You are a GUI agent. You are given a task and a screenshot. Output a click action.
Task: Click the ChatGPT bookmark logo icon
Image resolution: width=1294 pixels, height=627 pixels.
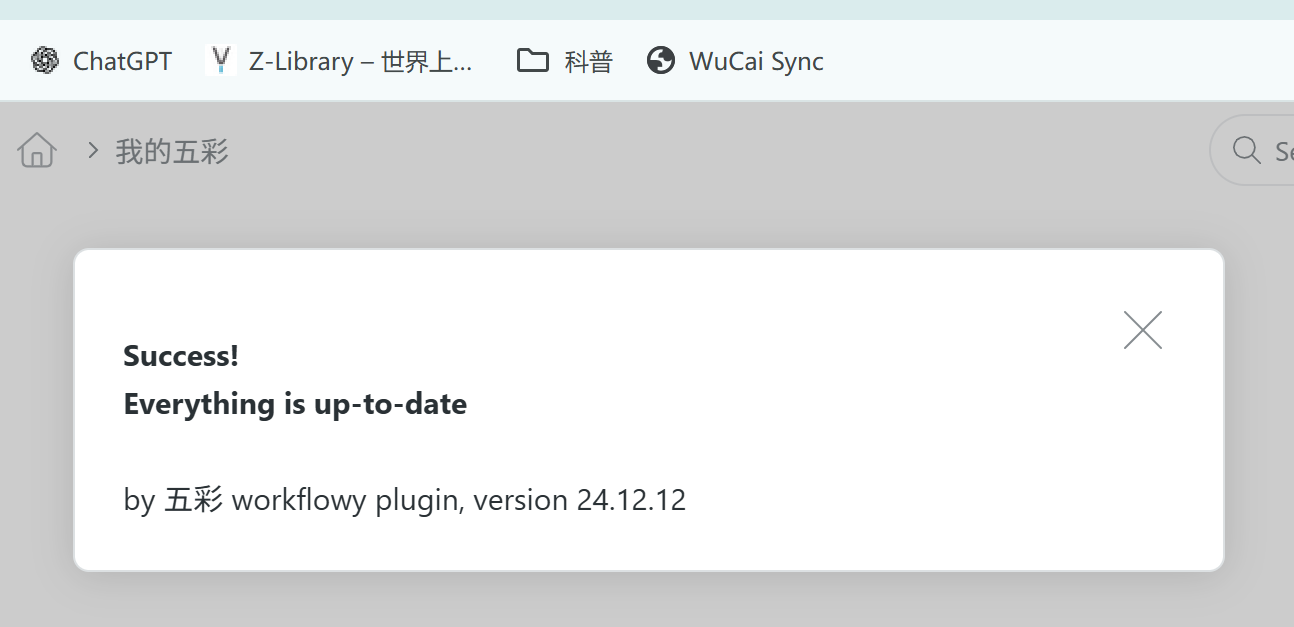(x=45, y=61)
